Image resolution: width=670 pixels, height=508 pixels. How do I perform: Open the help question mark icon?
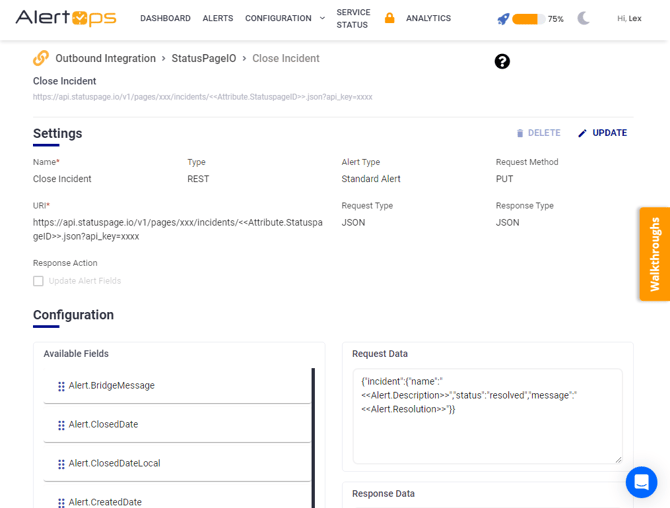(502, 61)
